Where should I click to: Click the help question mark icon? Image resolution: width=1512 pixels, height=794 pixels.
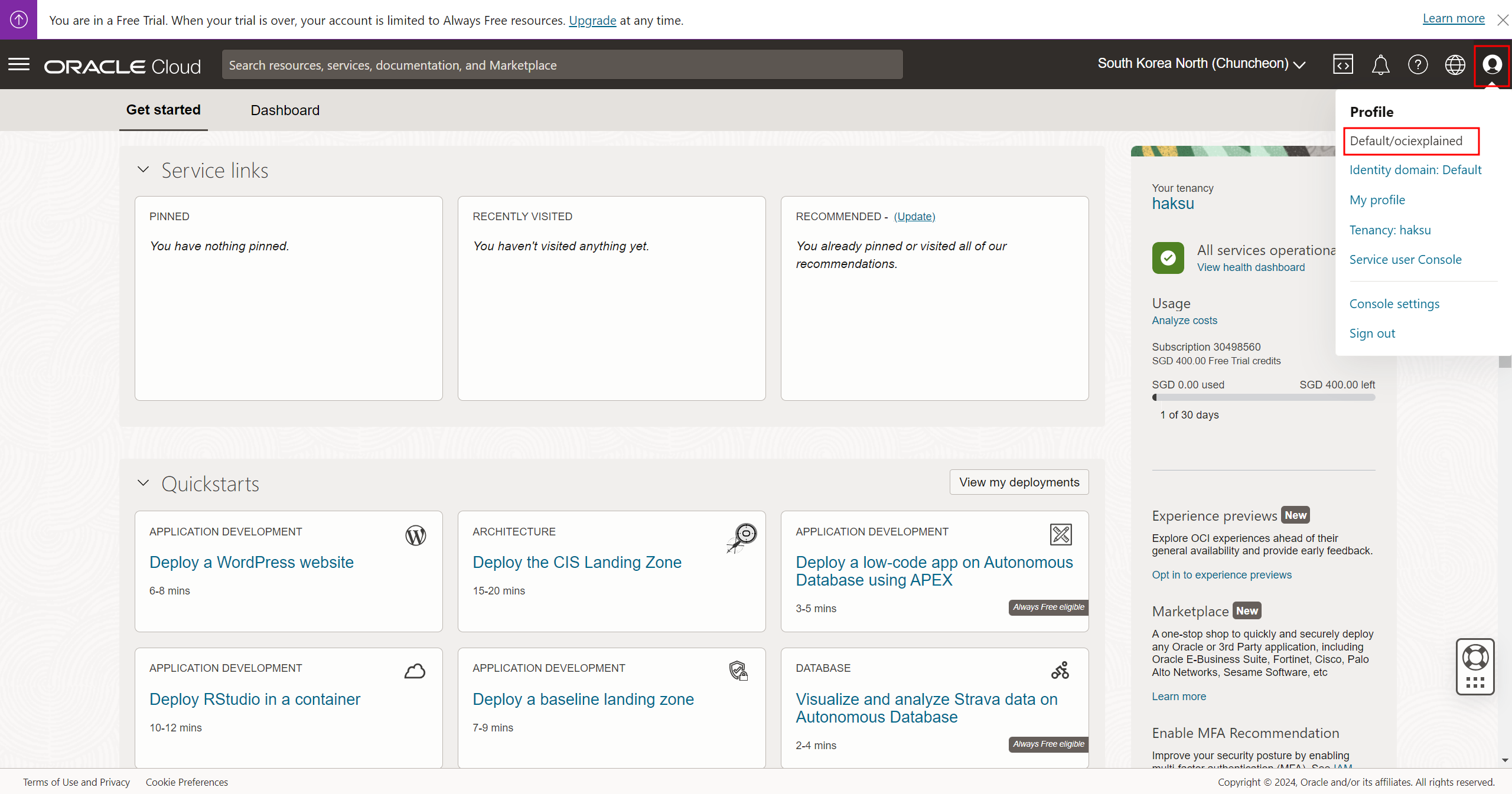tap(1417, 64)
